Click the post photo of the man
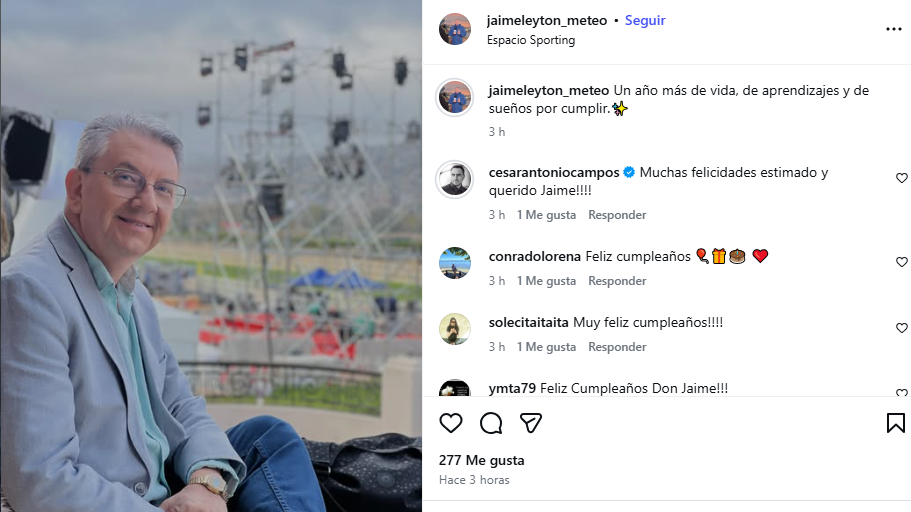Image resolution: width=911 pixels, height=512 pixels. (211, 256)
